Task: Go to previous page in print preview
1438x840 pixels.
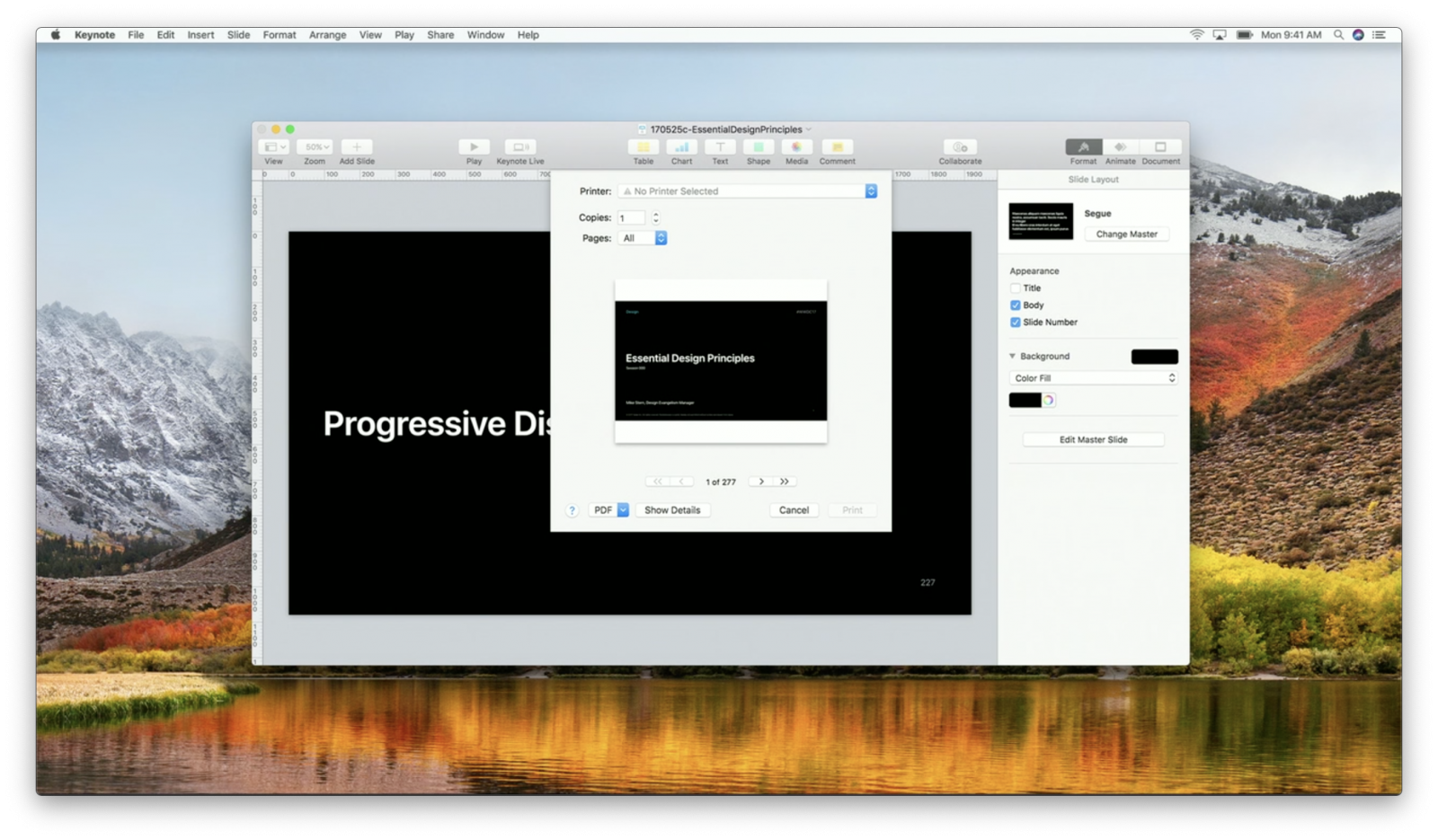Action: click(x=682, y=482)
